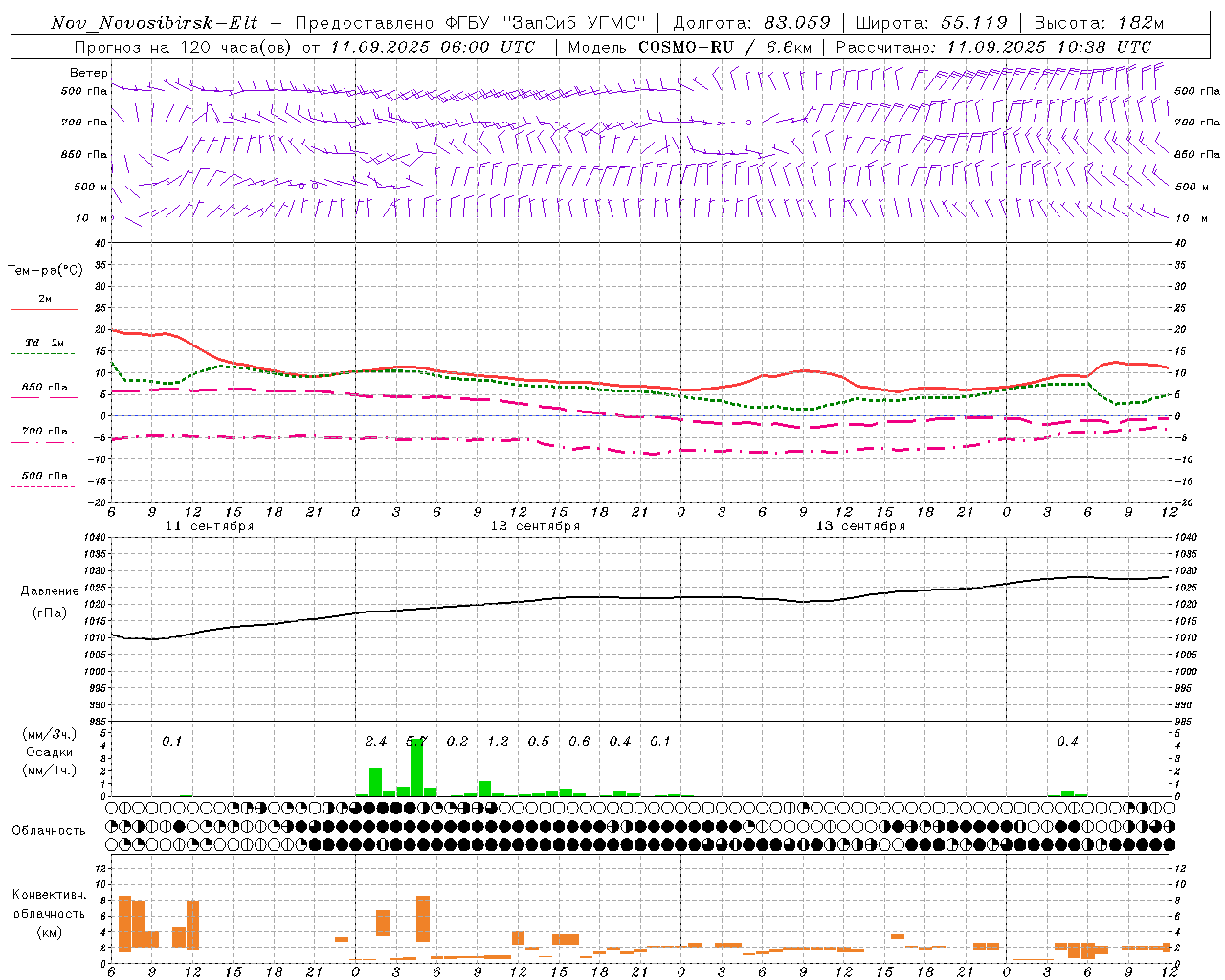Click the 'Td 2м' dew point legend entry
1225x980 pixels.
click(x=44, y=343)
